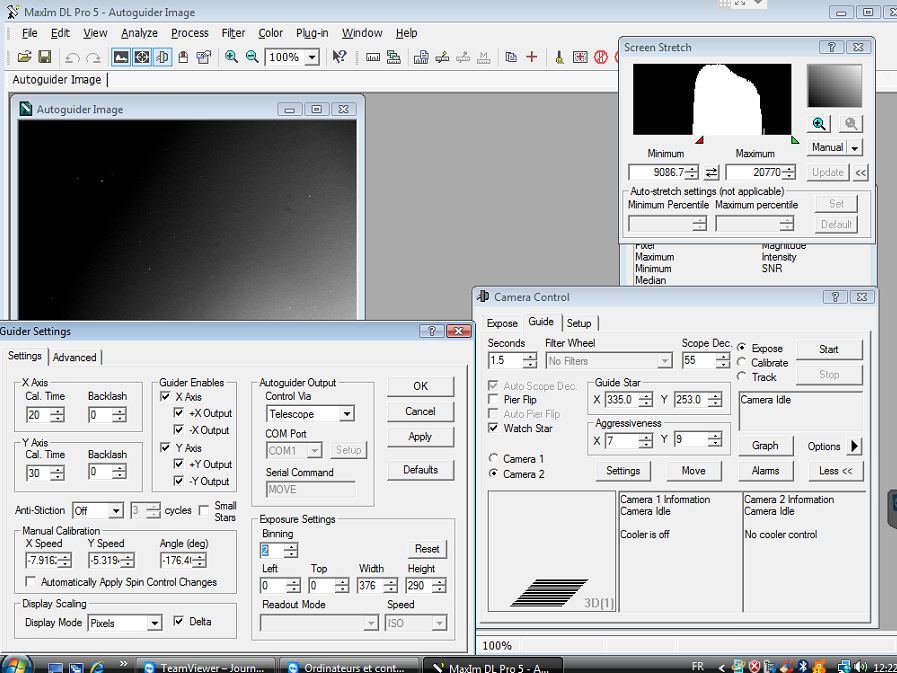Click the Guide Star X value field
This screenshot has height=673, width=897.
[x=622, y=399]
